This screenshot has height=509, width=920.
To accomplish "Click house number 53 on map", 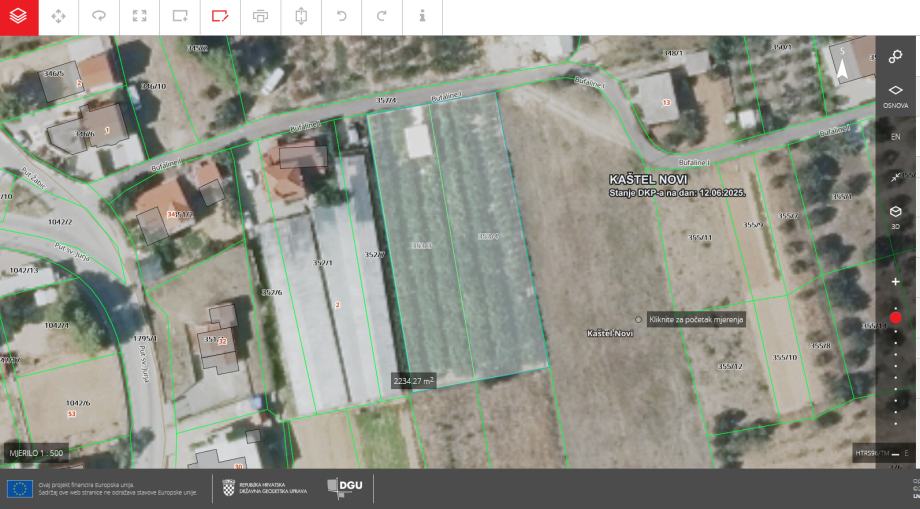I will [72, 414].
